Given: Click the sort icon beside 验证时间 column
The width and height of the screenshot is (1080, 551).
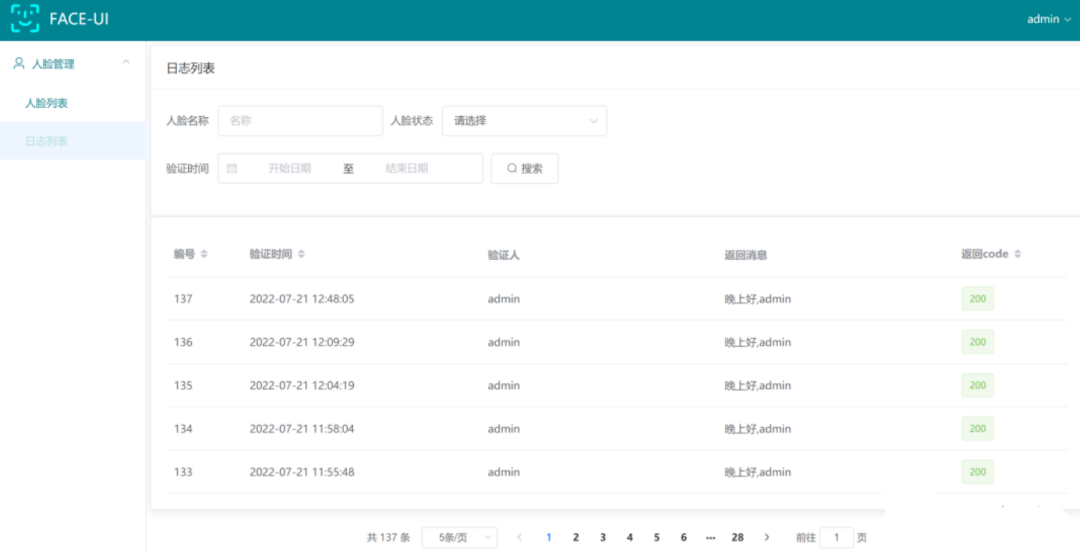Looking at the screenshot, I should pyautogui.click(x=301, y=254).
